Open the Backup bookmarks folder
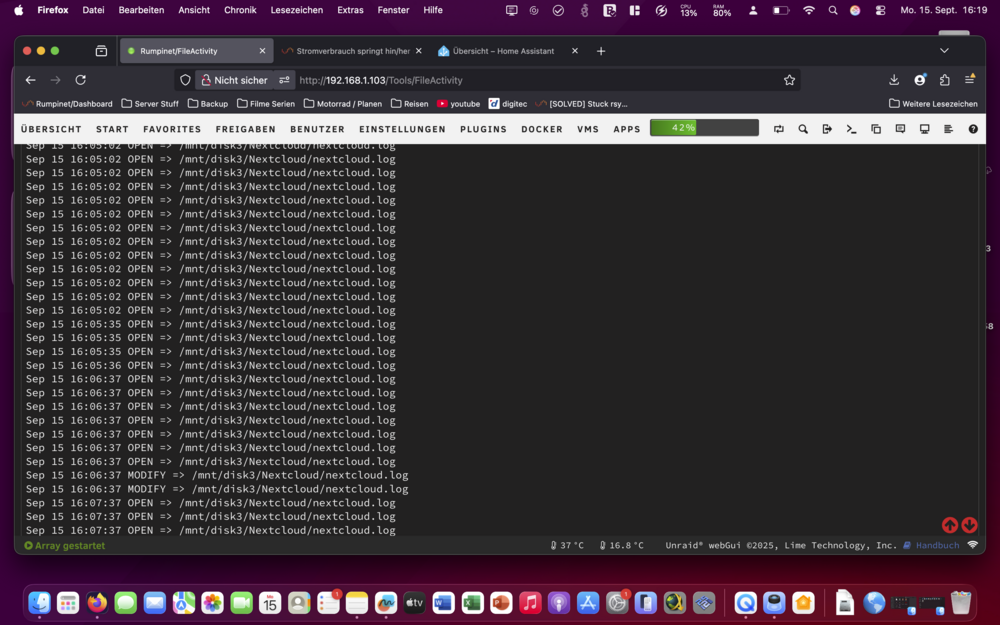The height and width of the screenshot is (625, 1000). point(208,103)
